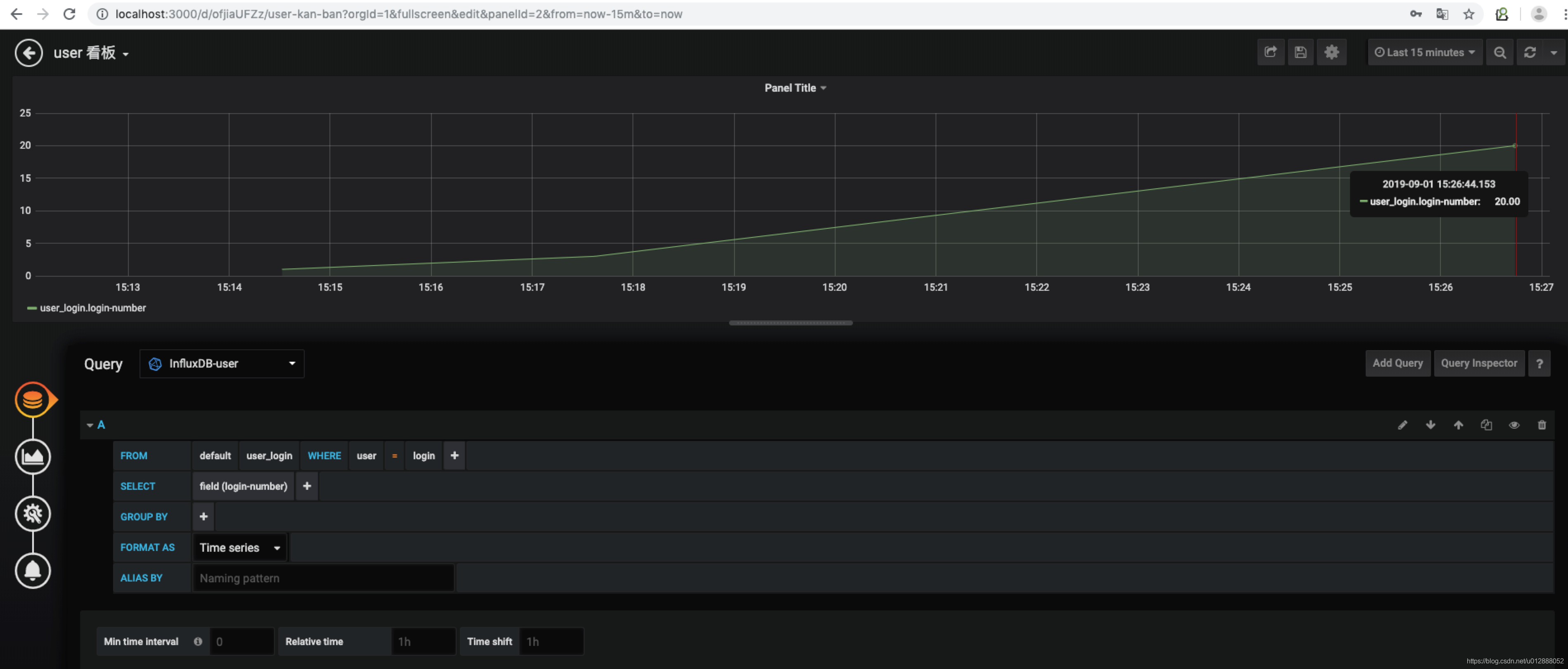Click the browser extension icon
The image size is (1568, 669).
click(1502, 14)
